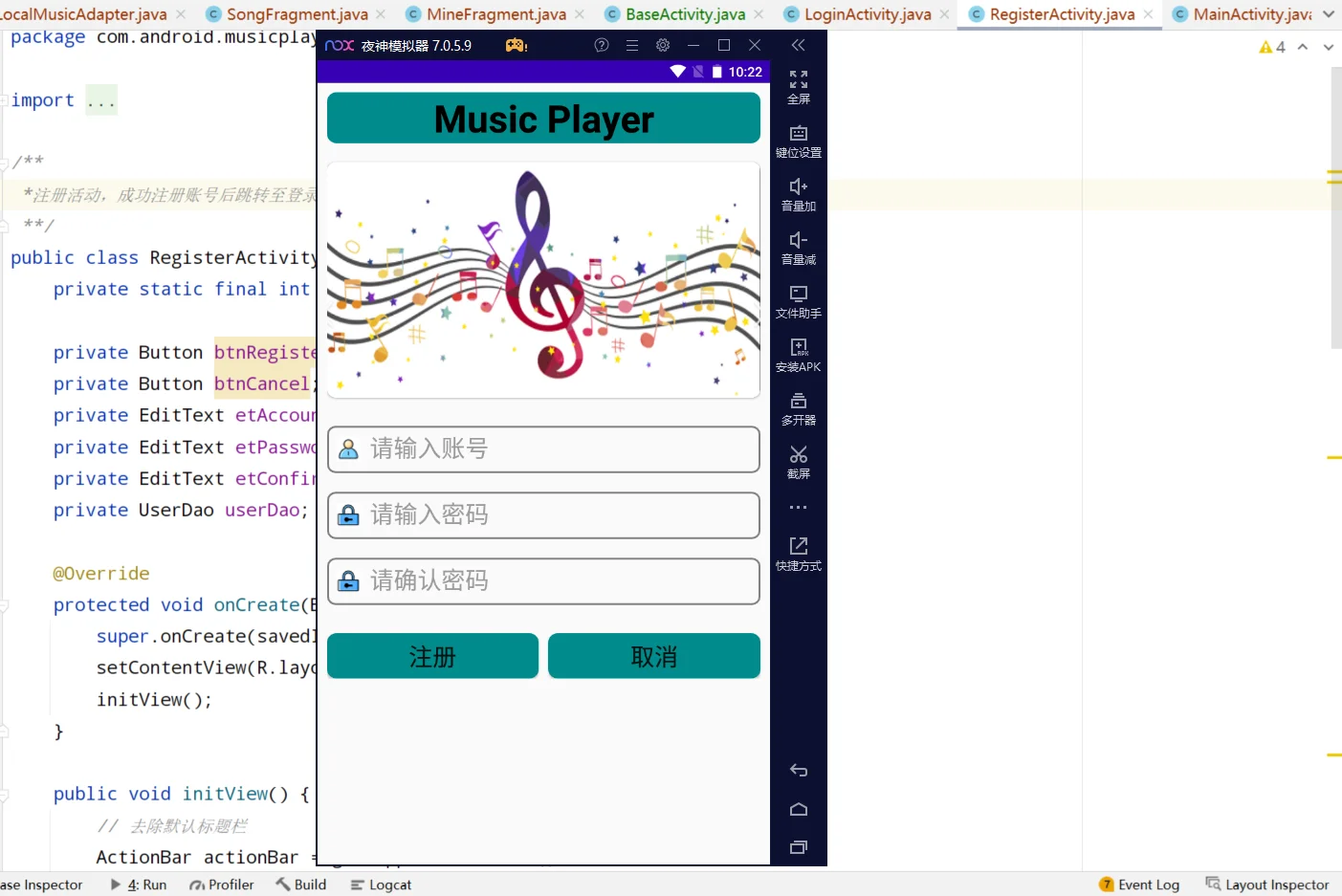Close the BaseActivity.java tab
This screenshot has height=896, width=1342.
759,14
